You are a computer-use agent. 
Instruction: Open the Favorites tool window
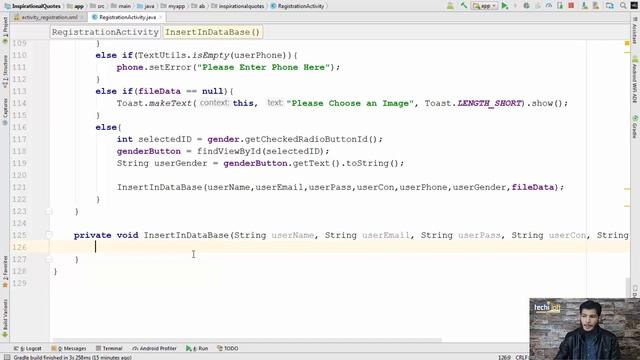(x=5, y=271)
